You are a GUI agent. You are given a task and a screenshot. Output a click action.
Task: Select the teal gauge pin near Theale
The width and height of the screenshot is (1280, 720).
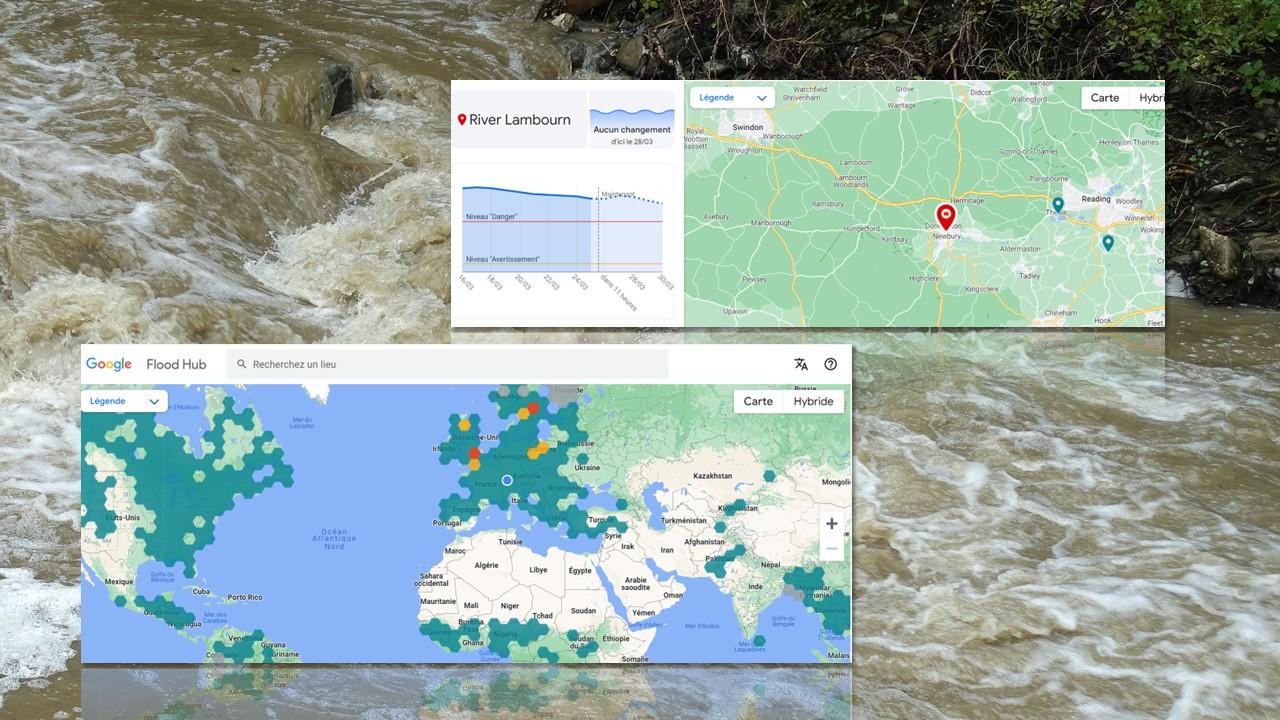[1058, 205]
